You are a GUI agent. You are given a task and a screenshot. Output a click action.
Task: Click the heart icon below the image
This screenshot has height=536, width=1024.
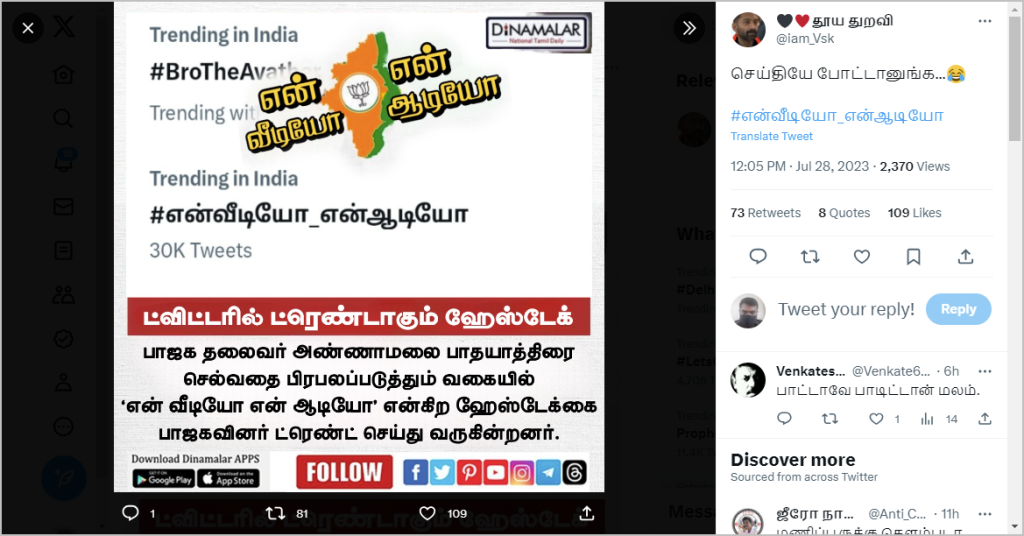427,514
